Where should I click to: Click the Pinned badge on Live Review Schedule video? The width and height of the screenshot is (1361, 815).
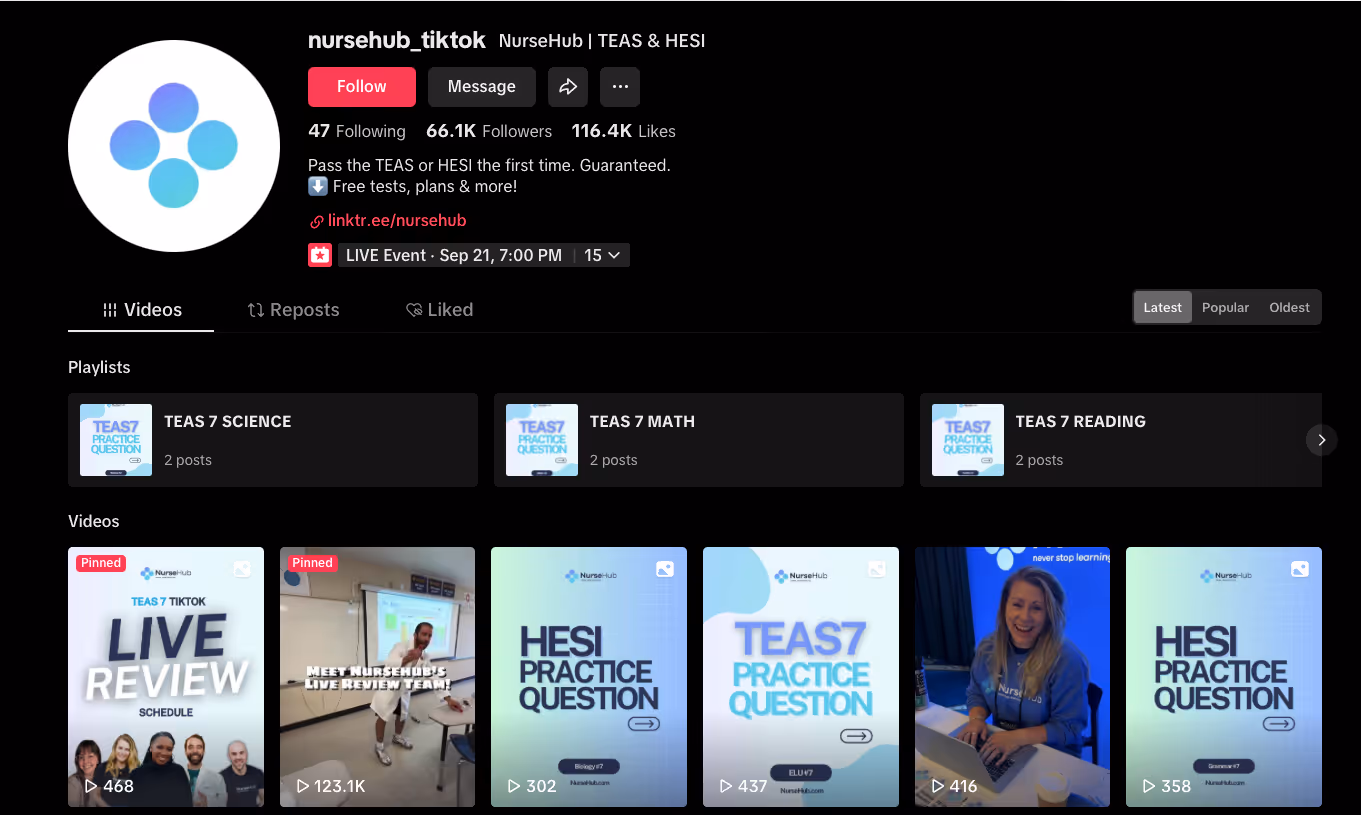(x=101, y=563)
